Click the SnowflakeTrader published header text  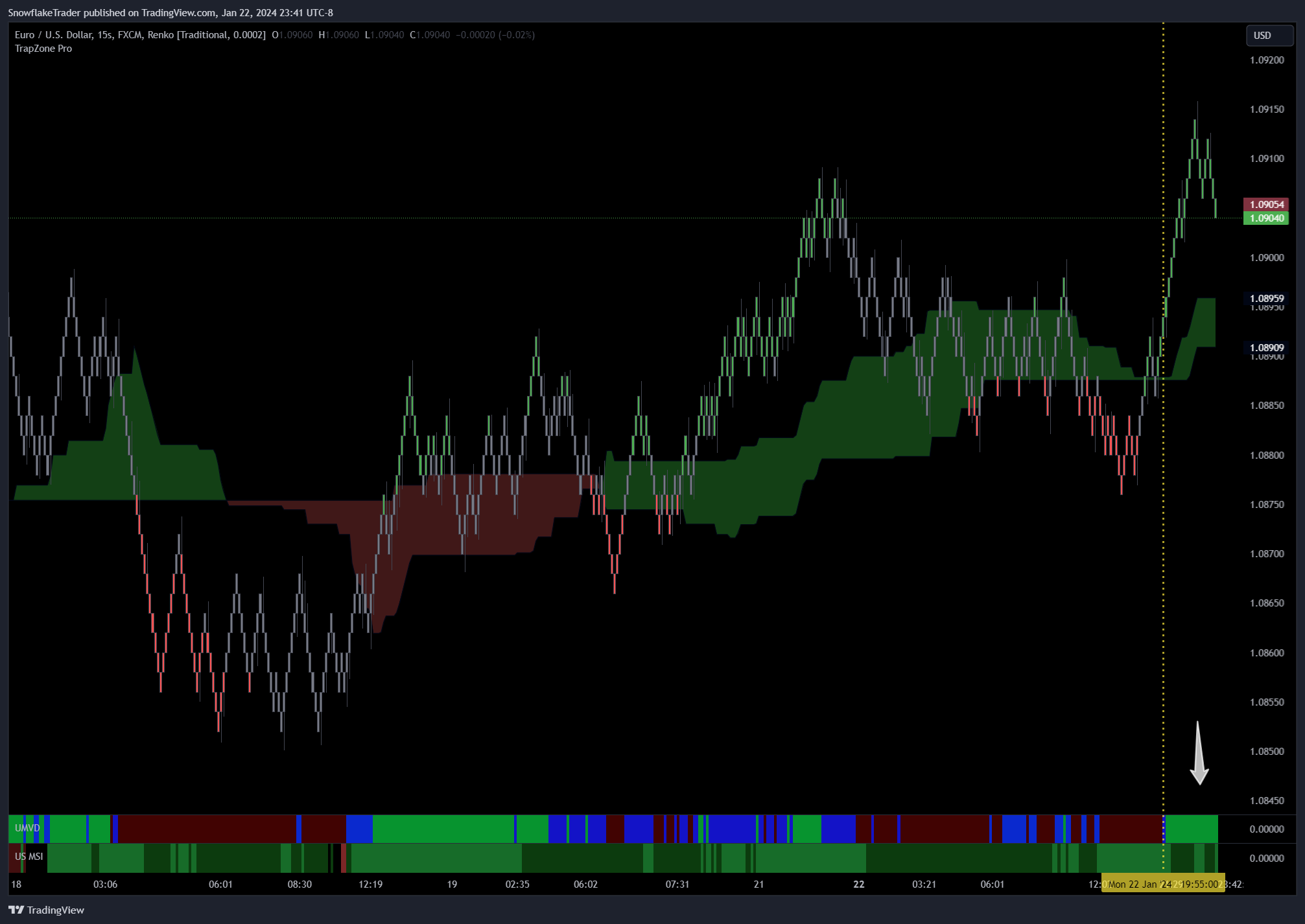point(170,13)
